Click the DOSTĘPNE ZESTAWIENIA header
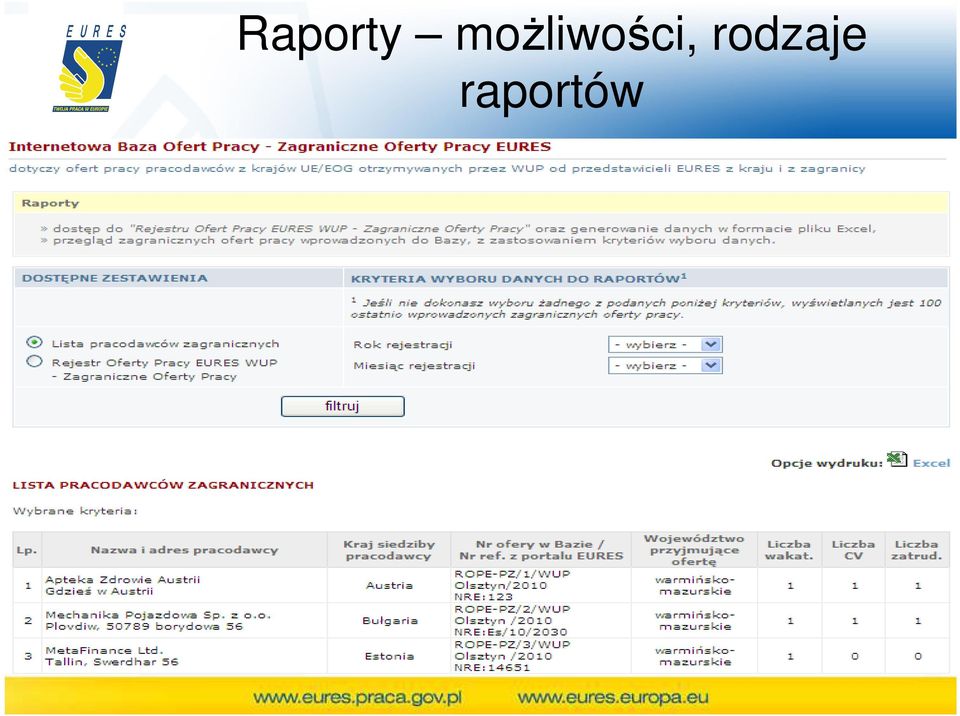The height and width of the screenshot is (716, 960). coord(178,278)
